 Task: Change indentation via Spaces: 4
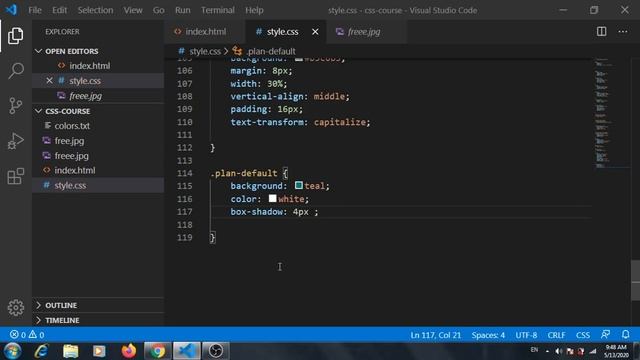point(488,335)
